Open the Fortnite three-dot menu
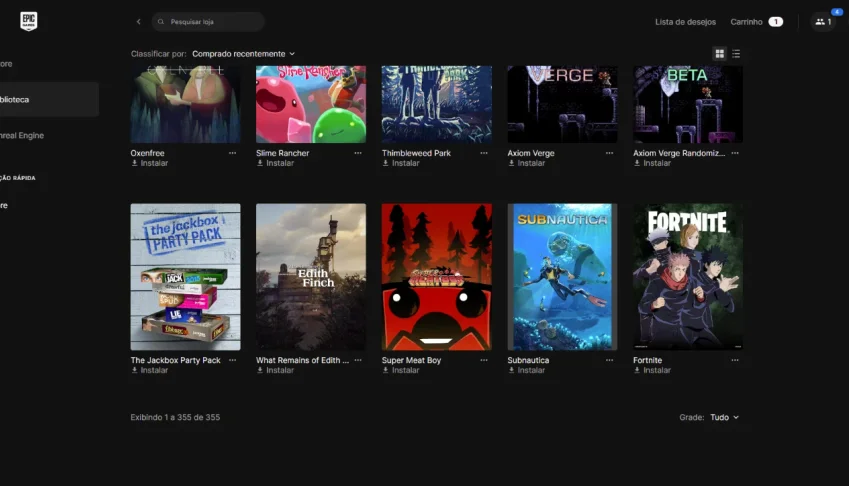 (735, 360)
